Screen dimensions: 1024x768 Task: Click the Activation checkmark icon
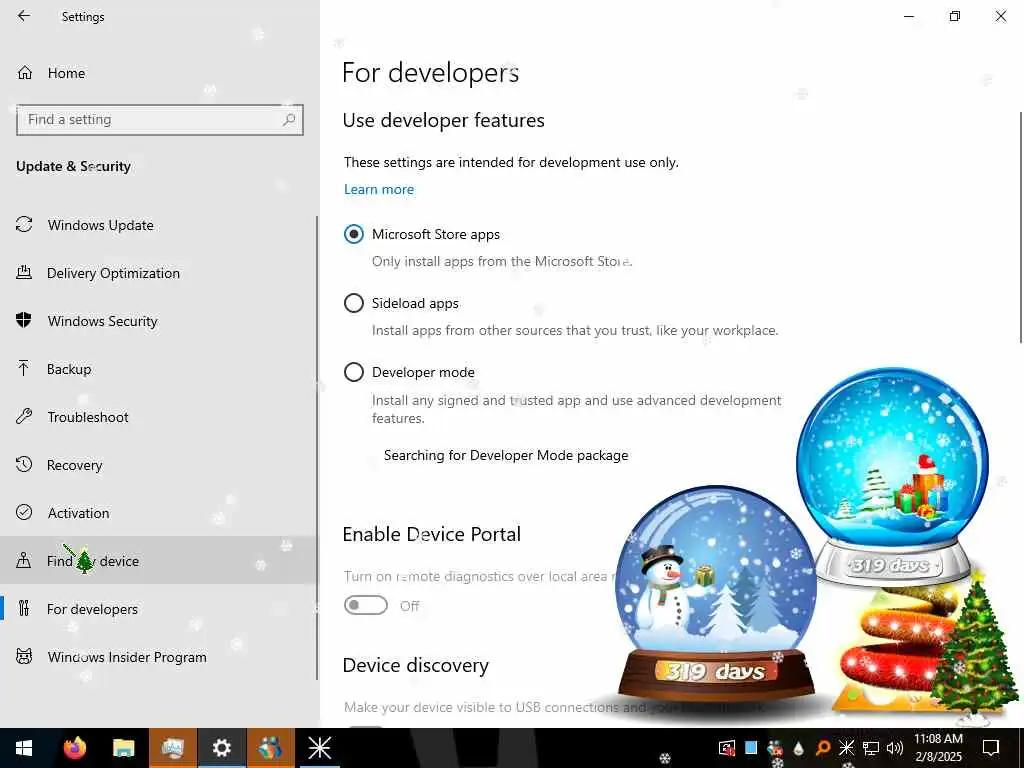pos(24,512)
